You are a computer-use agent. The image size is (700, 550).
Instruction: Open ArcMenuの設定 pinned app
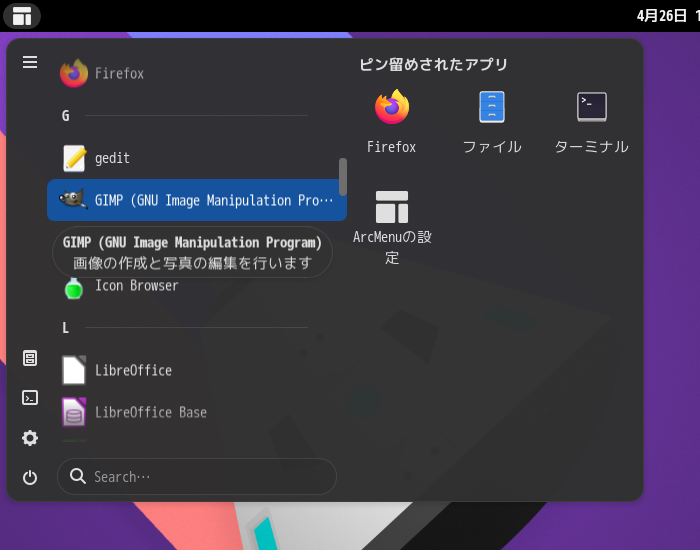click(x=392, y=227)
